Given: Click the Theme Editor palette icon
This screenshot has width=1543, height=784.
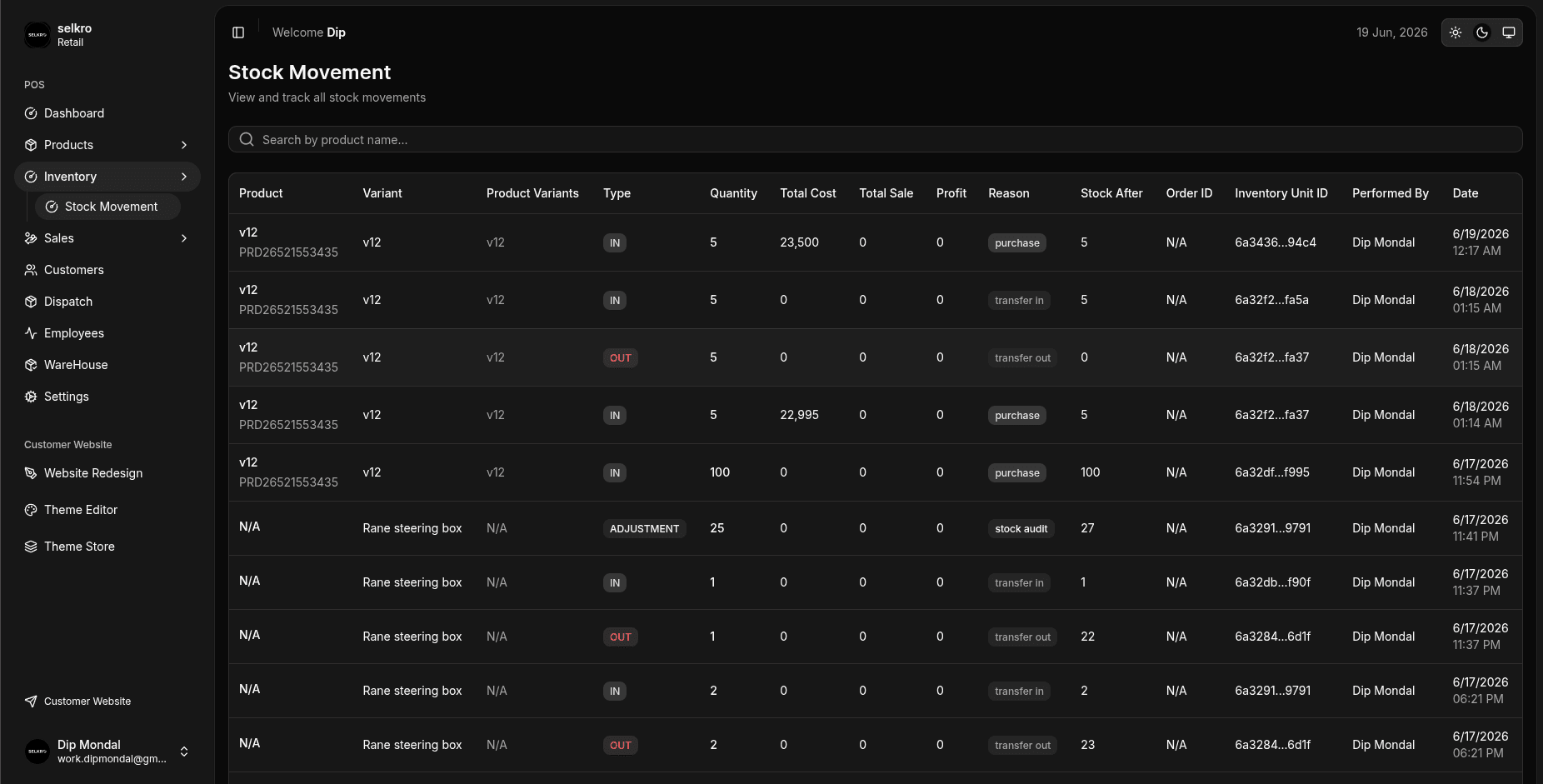Looking at the screenshot, I should pyautogui.click(x=31, y=510).
